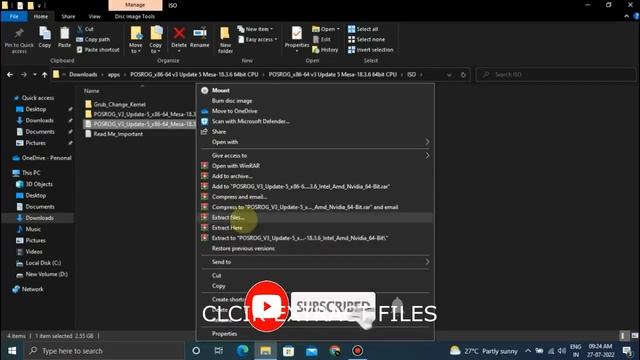Select Network in sidebar
The width and height of the screenshot is (640, 360).
tap(28, 289)
